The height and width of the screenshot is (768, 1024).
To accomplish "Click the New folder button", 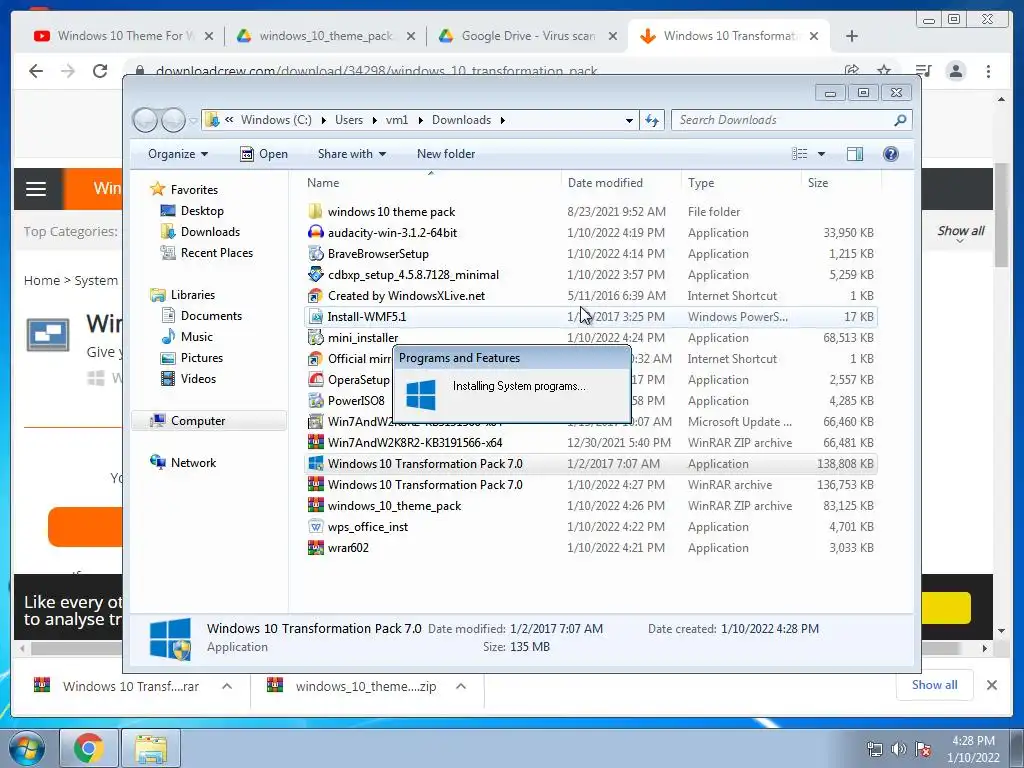I will (446, 154).
